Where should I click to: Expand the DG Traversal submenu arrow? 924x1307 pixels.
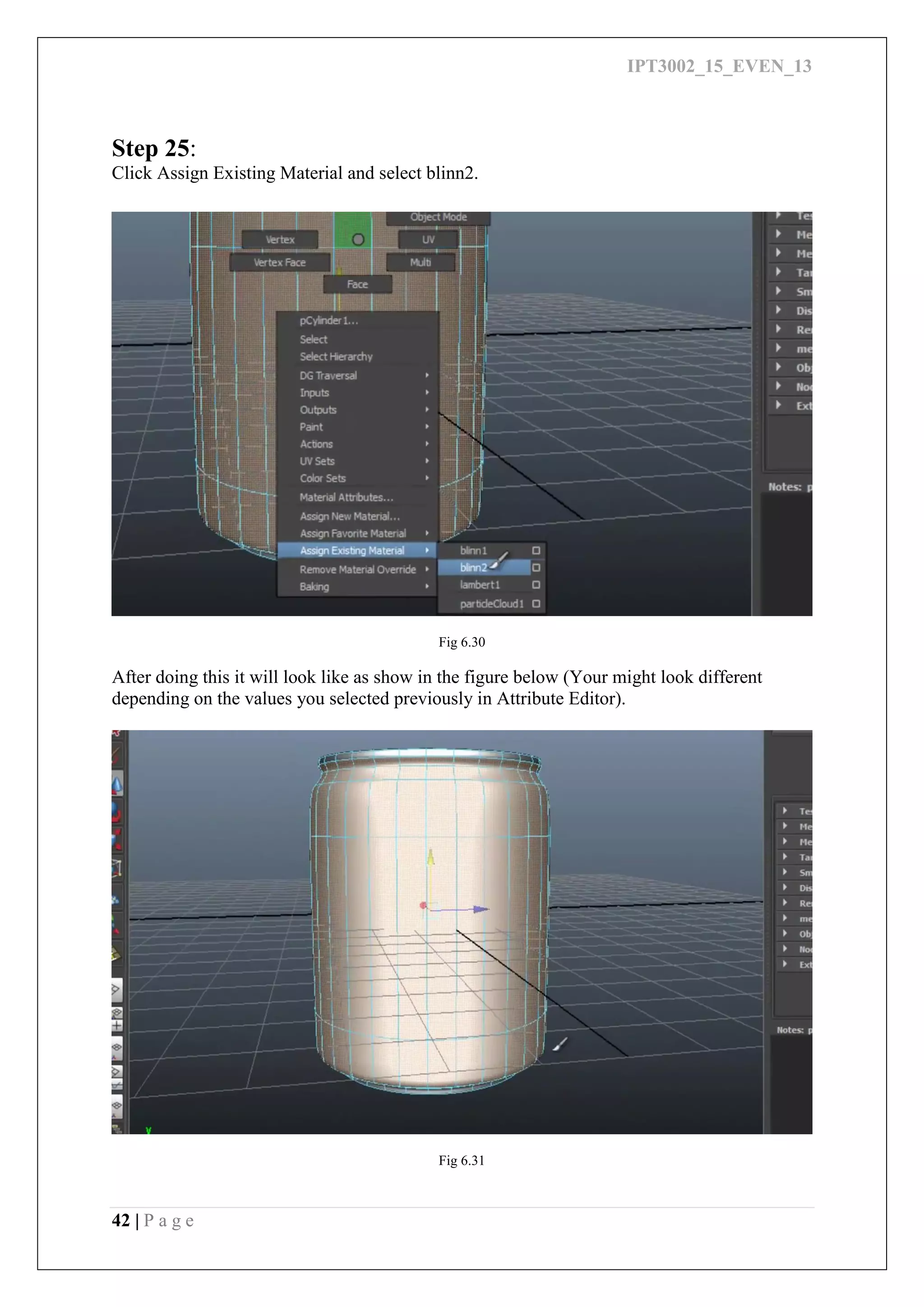click(427, 375)
